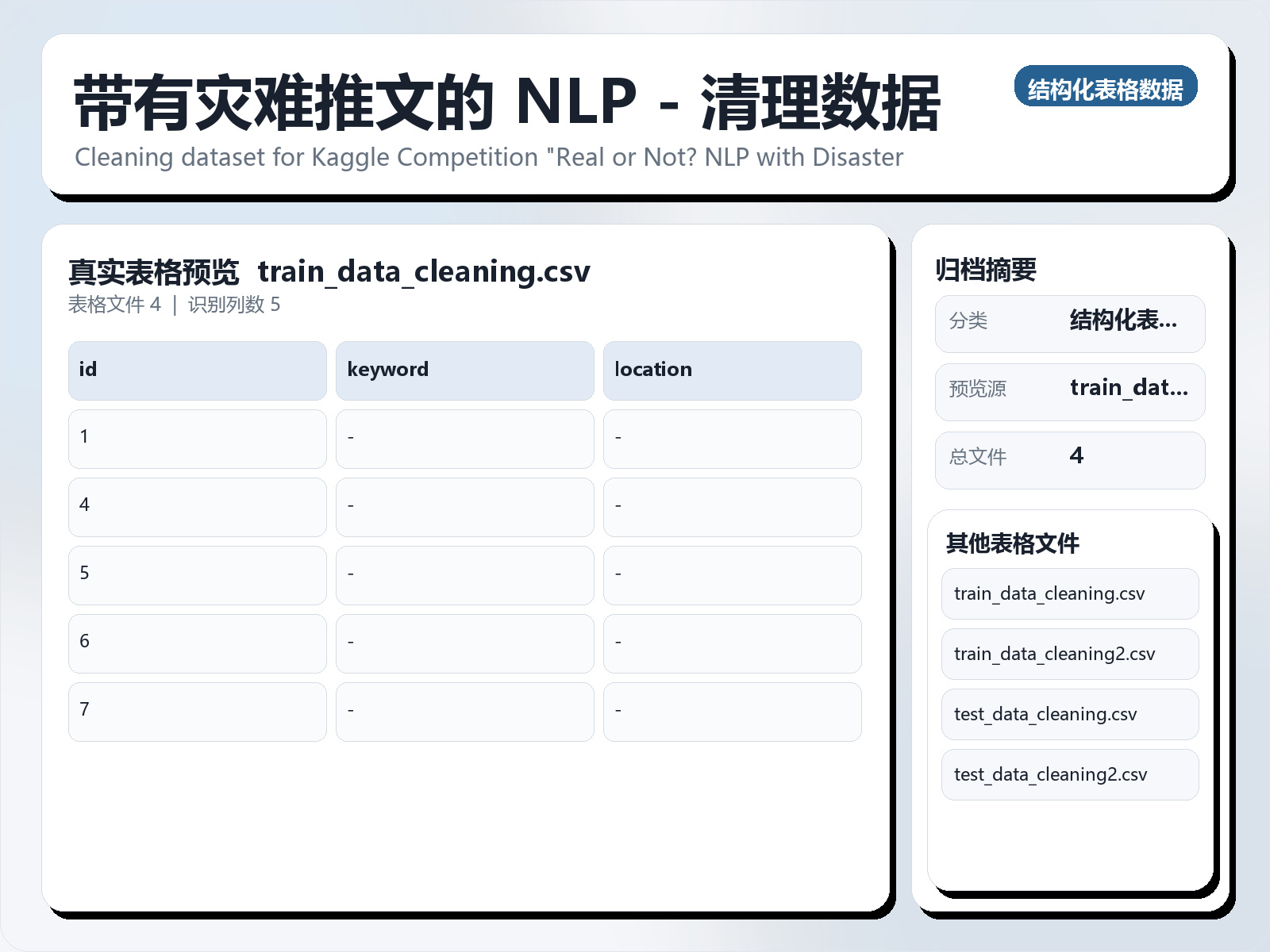Viewport: 1270px width, 952px height.
Task: Select the location column header
Action: [733, 370]
